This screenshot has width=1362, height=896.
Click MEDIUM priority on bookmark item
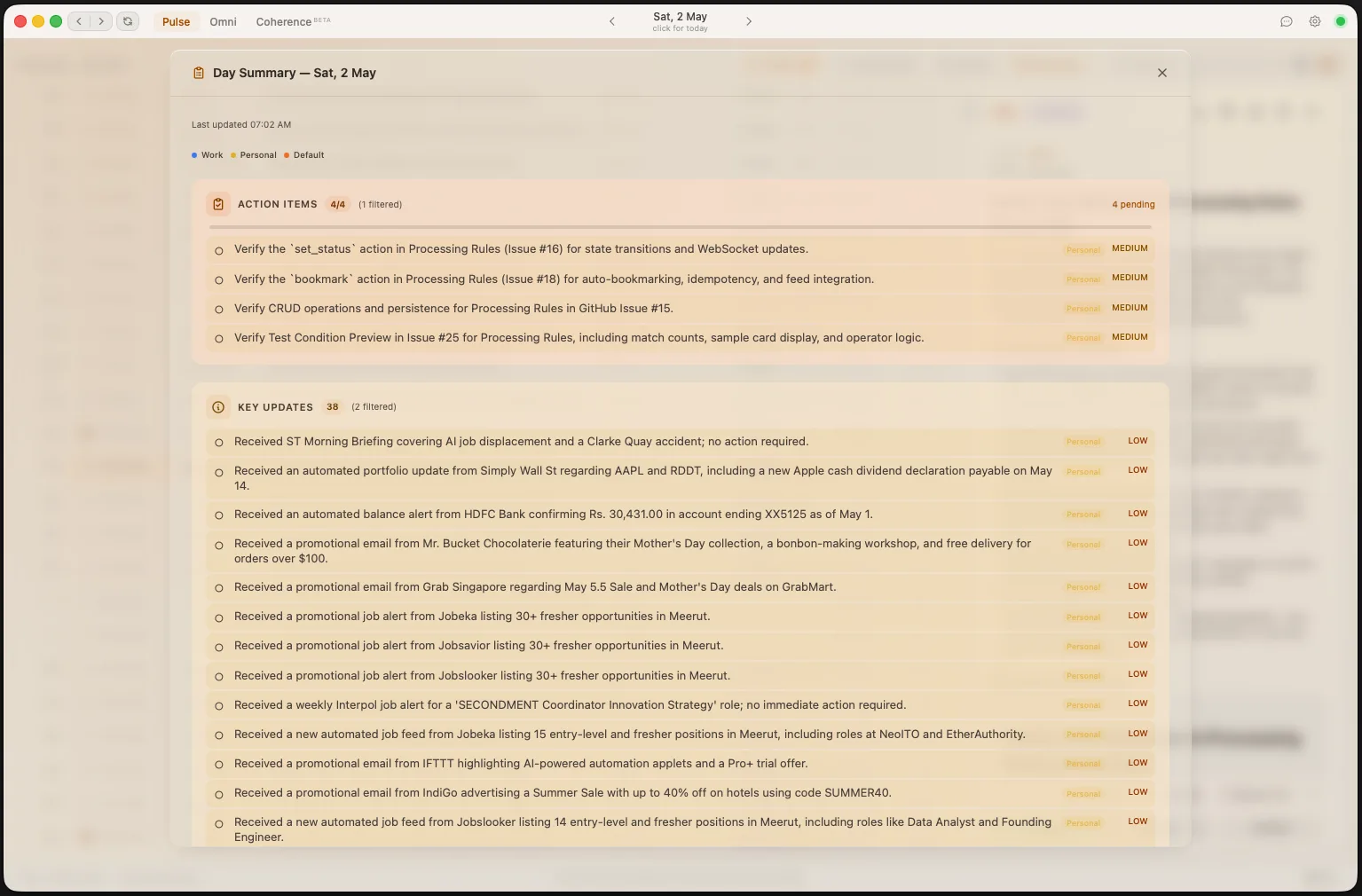(x=1130, y=278)
